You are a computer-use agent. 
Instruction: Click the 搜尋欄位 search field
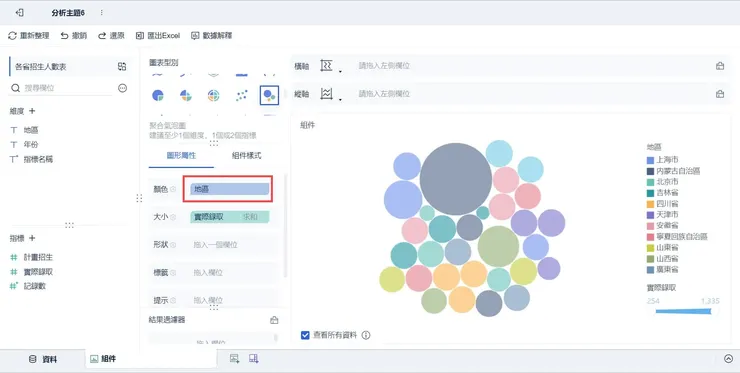[61, 88]
